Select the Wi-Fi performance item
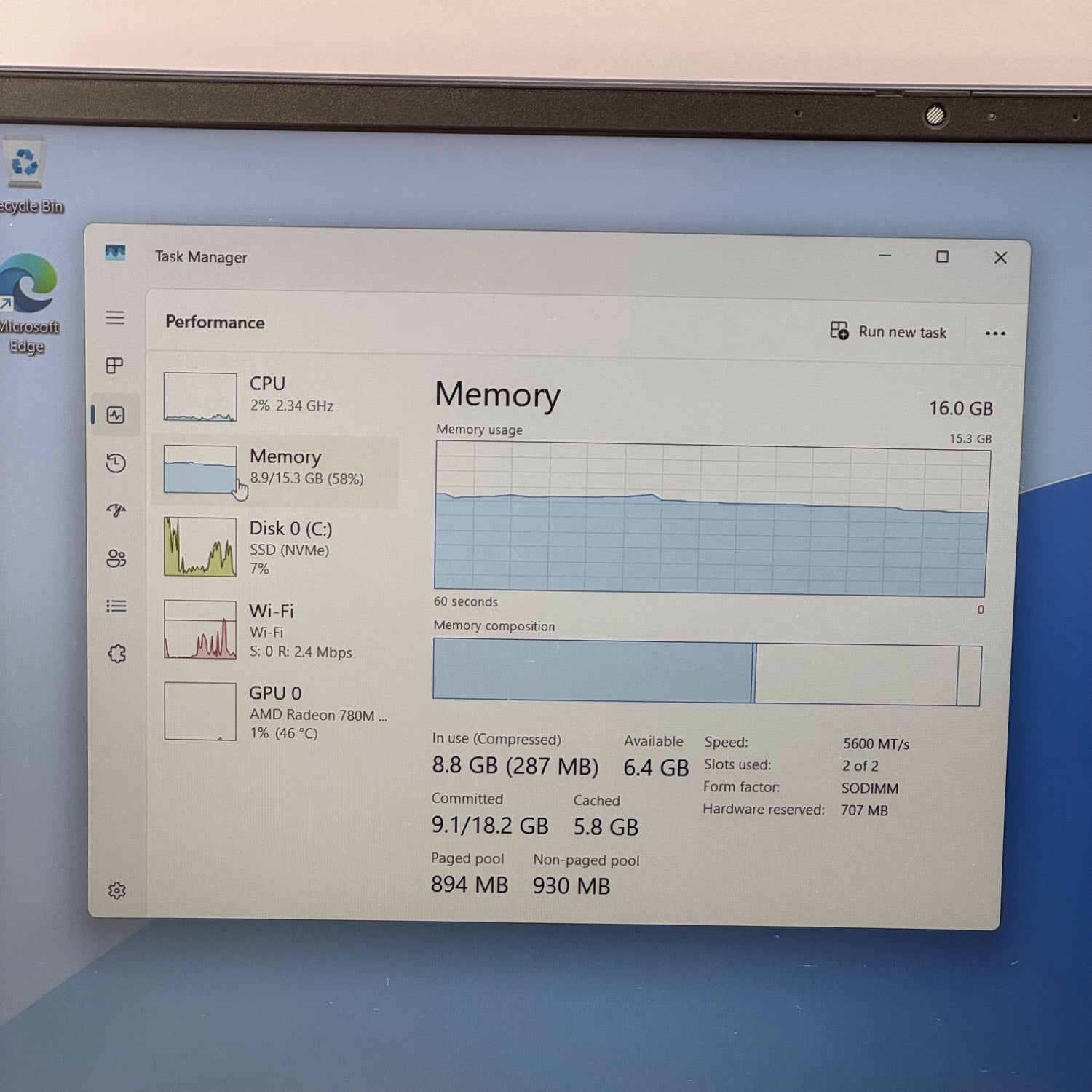 [x=277, y=630]
